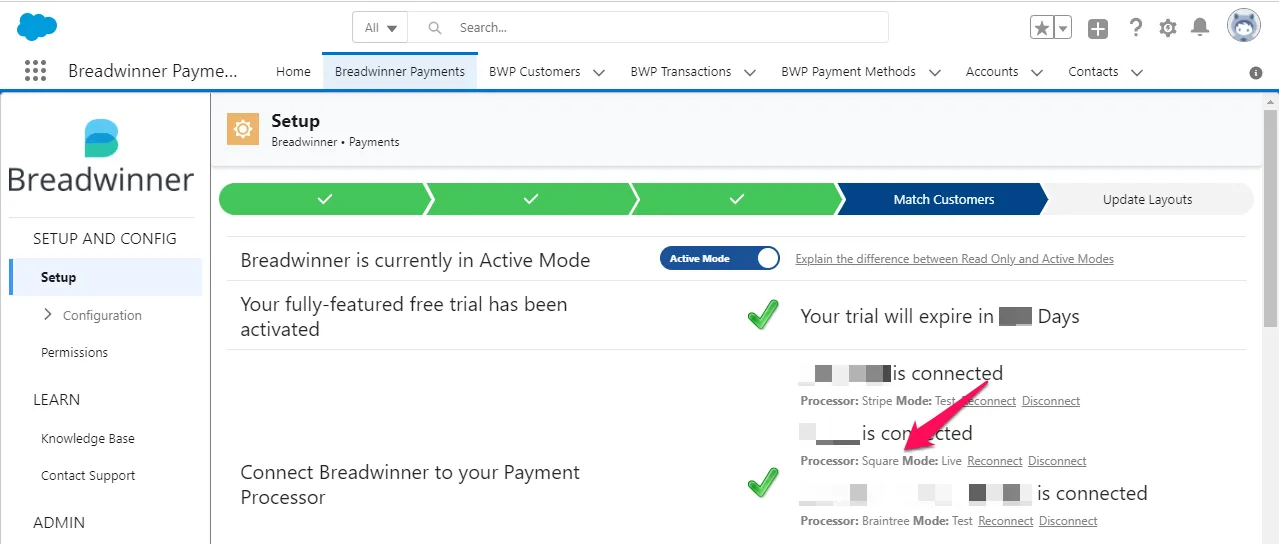Expand the BWP Customers tab dropdown
Viewport: 1279px width, 544px height.
pyautogui.click(x=599, y=72)
